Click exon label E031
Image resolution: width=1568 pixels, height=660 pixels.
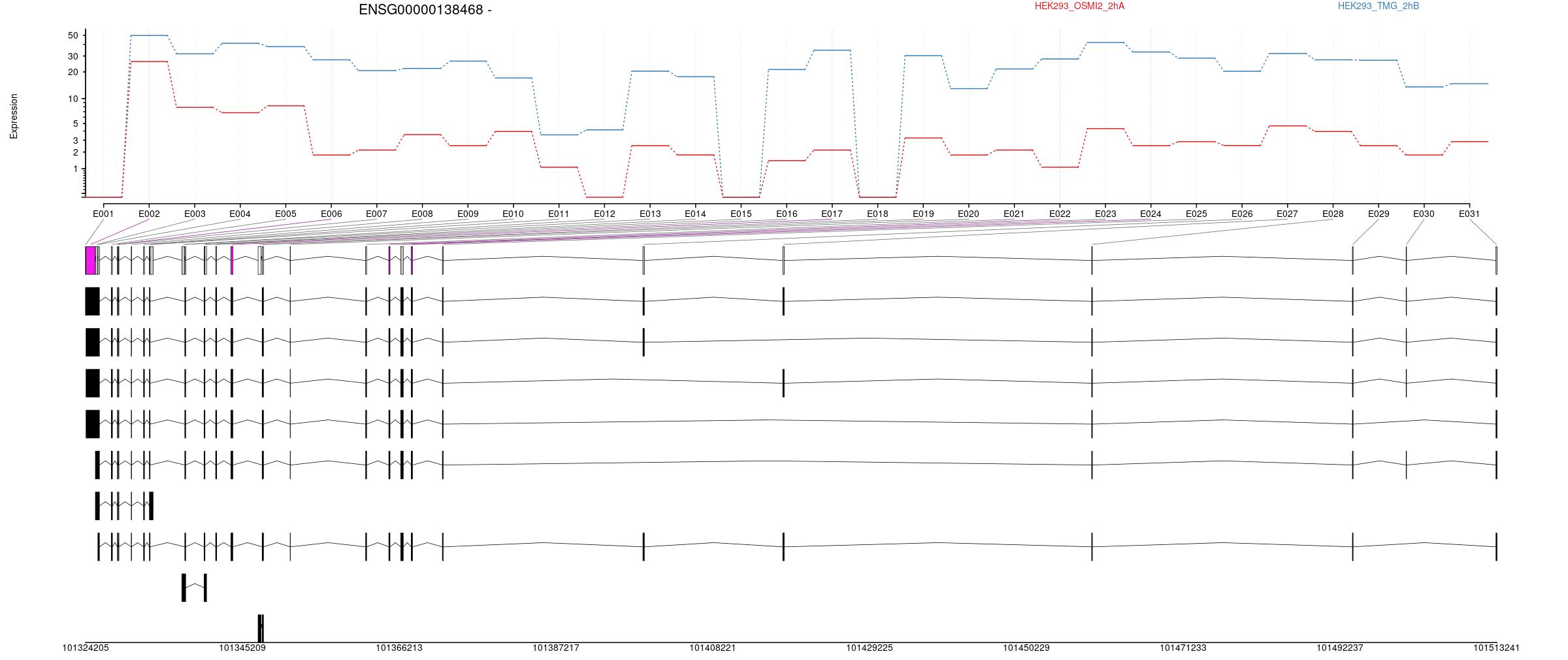[1469, 214]
